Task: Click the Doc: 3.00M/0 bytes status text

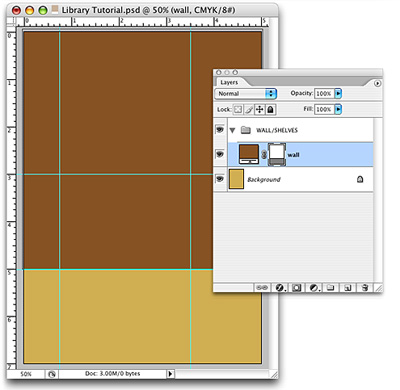Action: [113, 374]
